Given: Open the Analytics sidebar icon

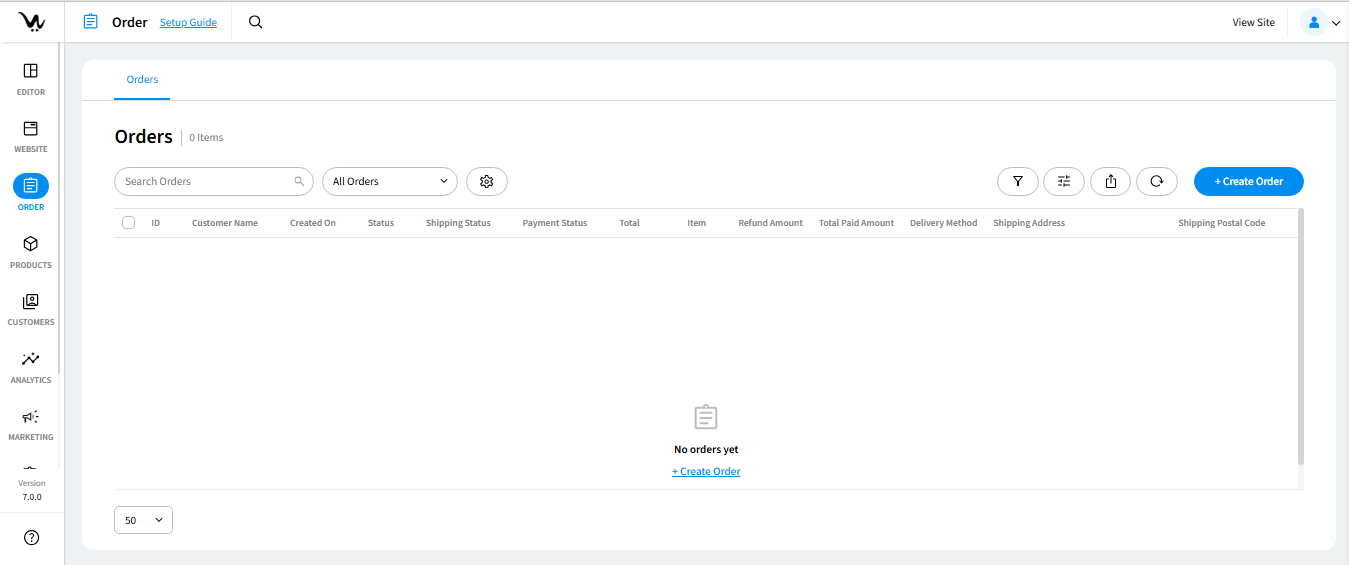Looking at the screenshot, I should point(31,366).
